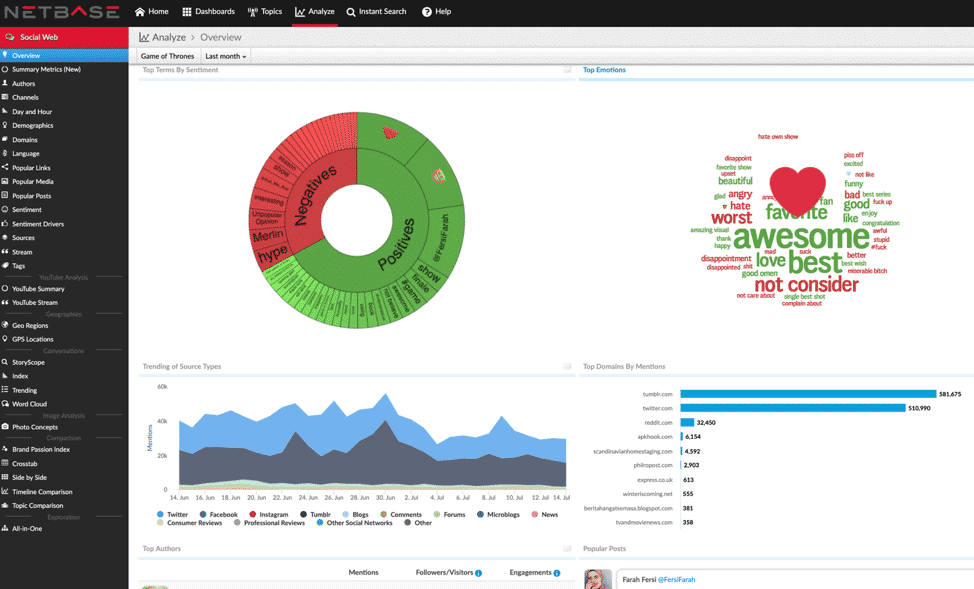The height and width of the screenshot is (589, 974).
Task: Open Top Terms By Sentiment widget menu
Action: (x=567, y=70)
